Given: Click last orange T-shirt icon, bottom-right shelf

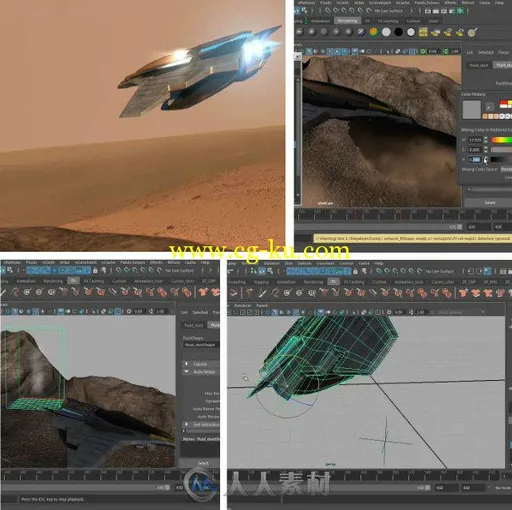Looking at the screenshot, I should [x=500, y=293].
